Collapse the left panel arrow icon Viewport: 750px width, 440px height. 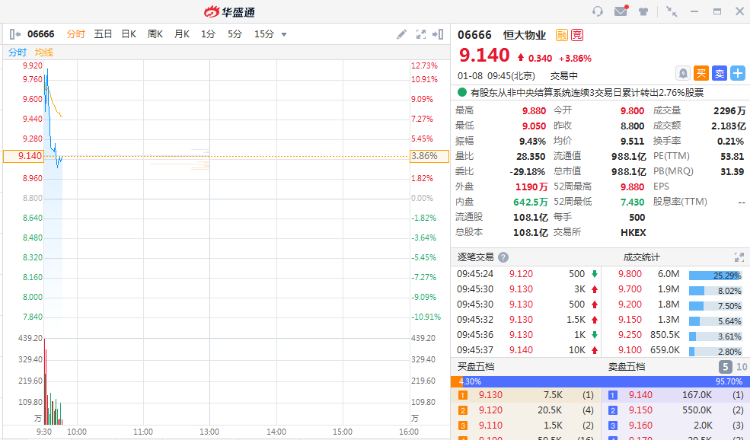[x=14, y=34]
